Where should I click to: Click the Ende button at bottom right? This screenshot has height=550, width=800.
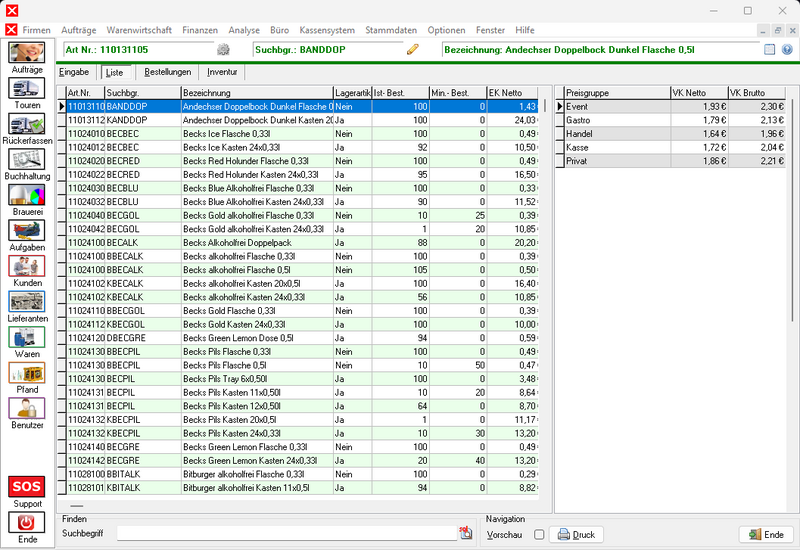(x=766, y=535)
